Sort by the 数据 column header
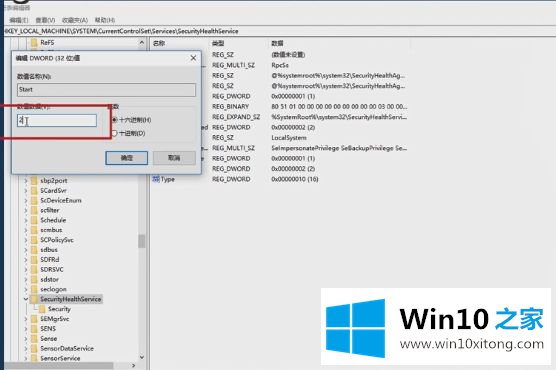 pos(277,43)
